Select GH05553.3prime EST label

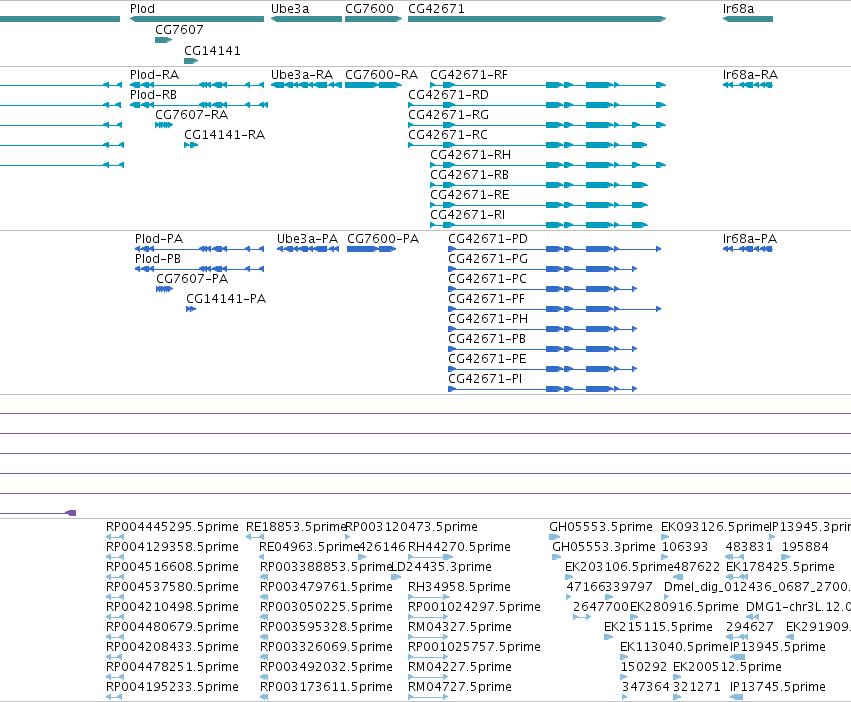[x=604, y=547]
